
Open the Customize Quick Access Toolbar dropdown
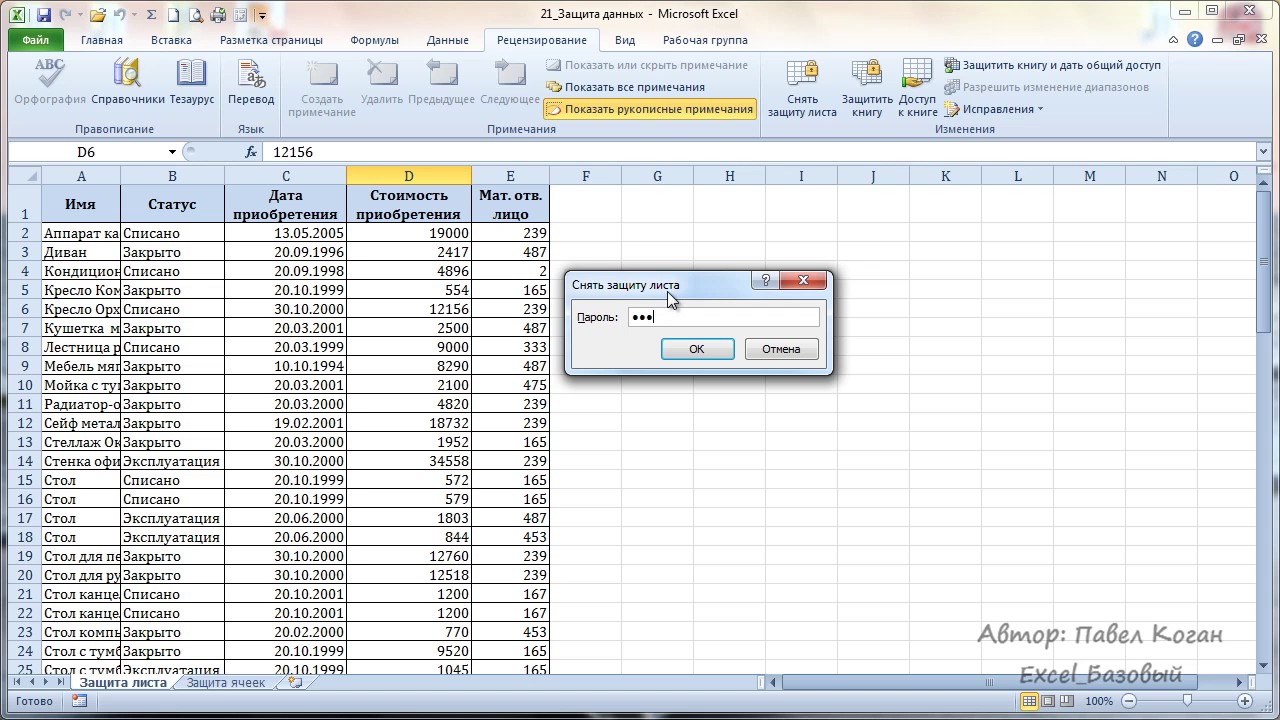(x=262, y=15)
